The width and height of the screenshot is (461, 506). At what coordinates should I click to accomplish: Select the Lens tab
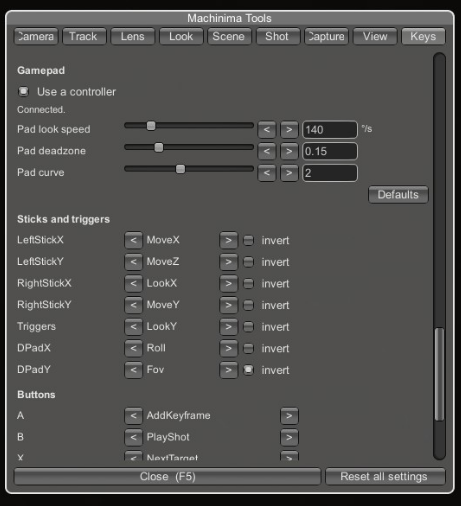(x=133, y=36)
